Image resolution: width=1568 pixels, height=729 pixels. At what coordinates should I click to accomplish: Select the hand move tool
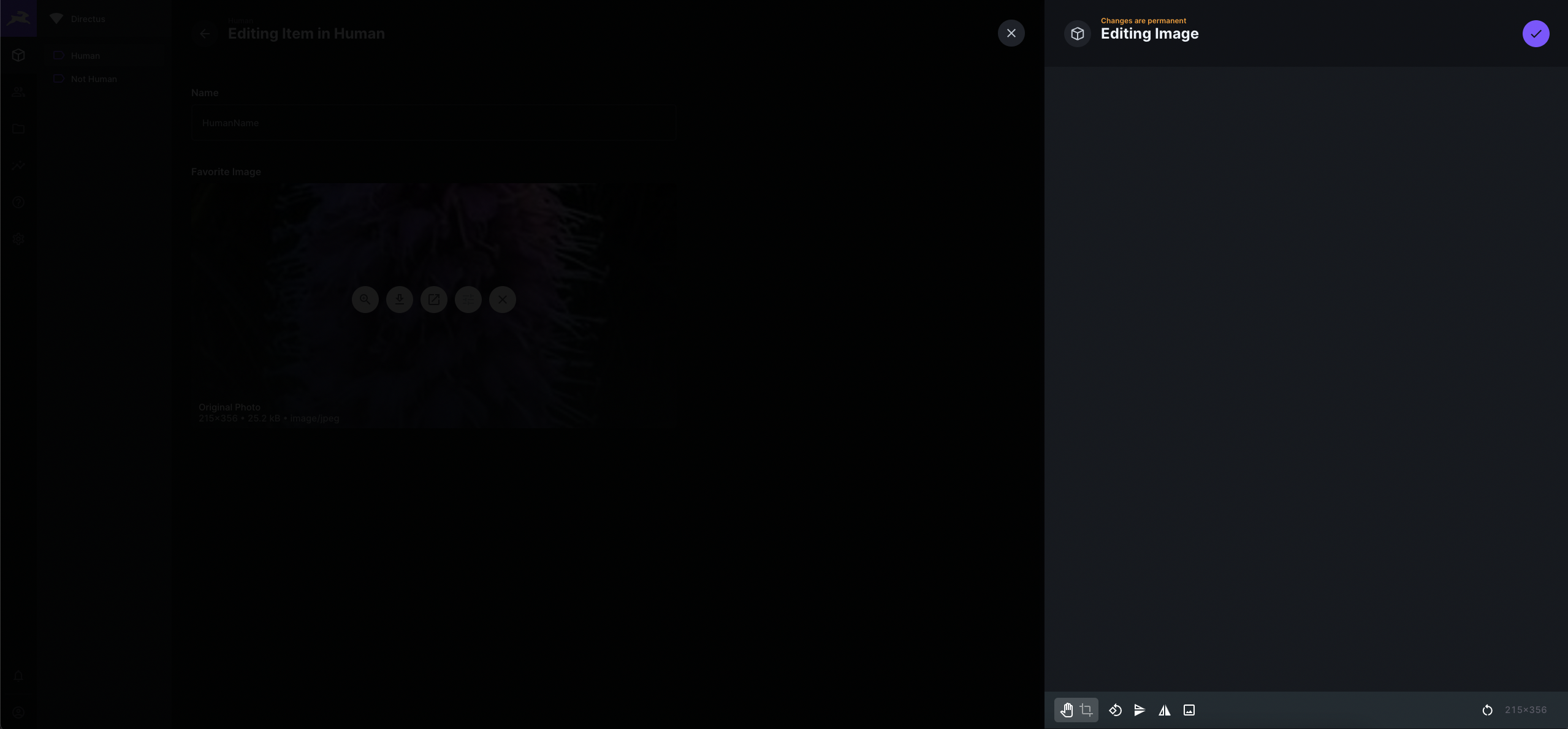[x=1067, y=710]
